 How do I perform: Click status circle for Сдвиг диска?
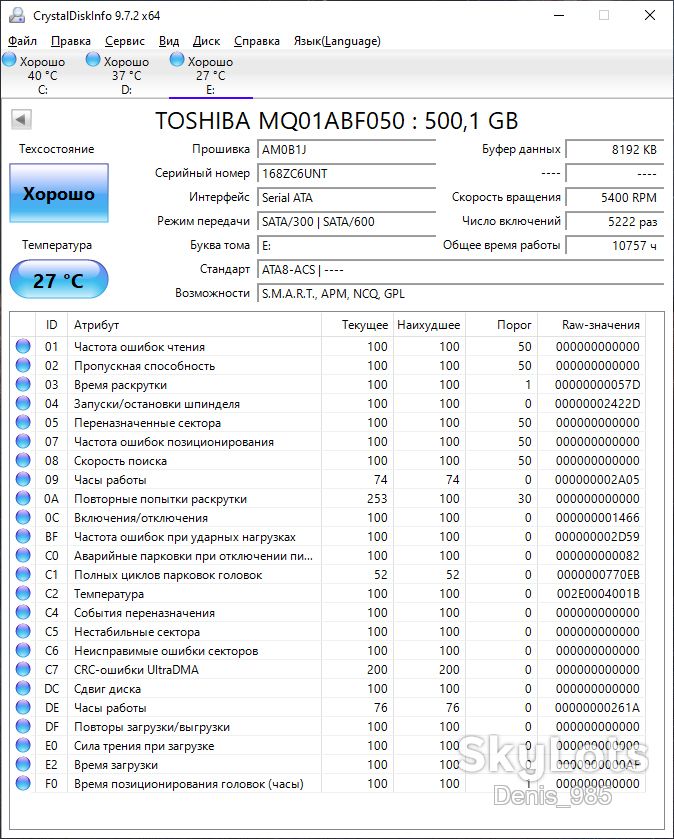23,688
